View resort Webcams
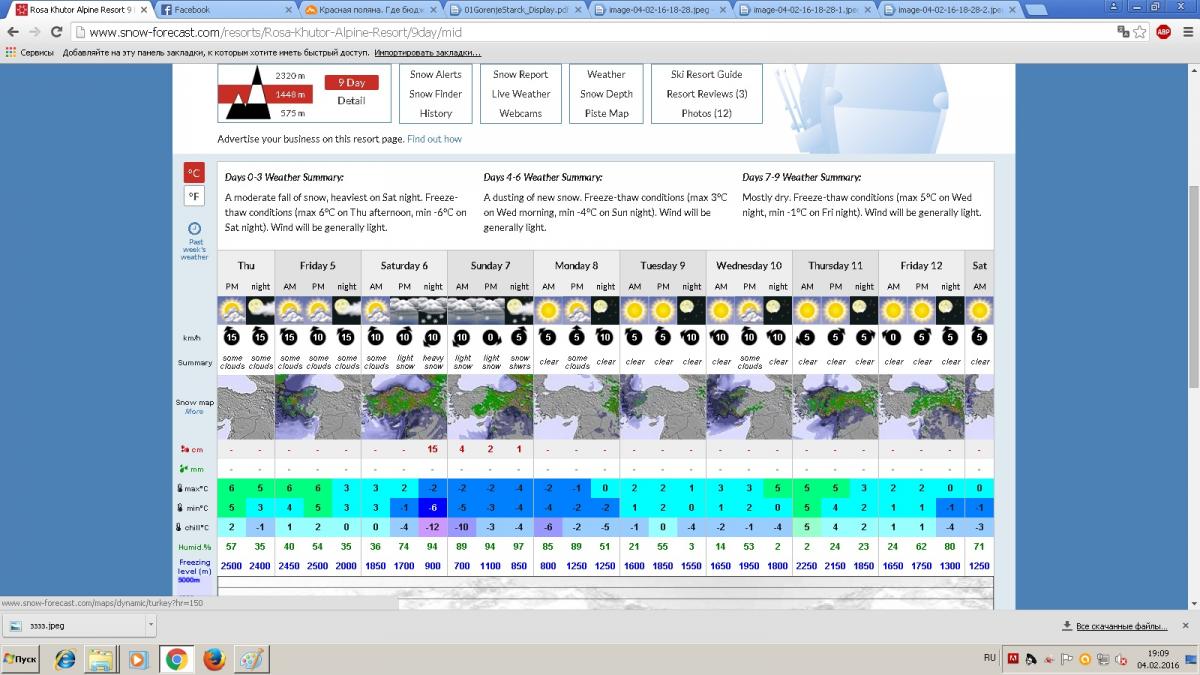This screenshot has width=1200, height=675. pos(521,113)
